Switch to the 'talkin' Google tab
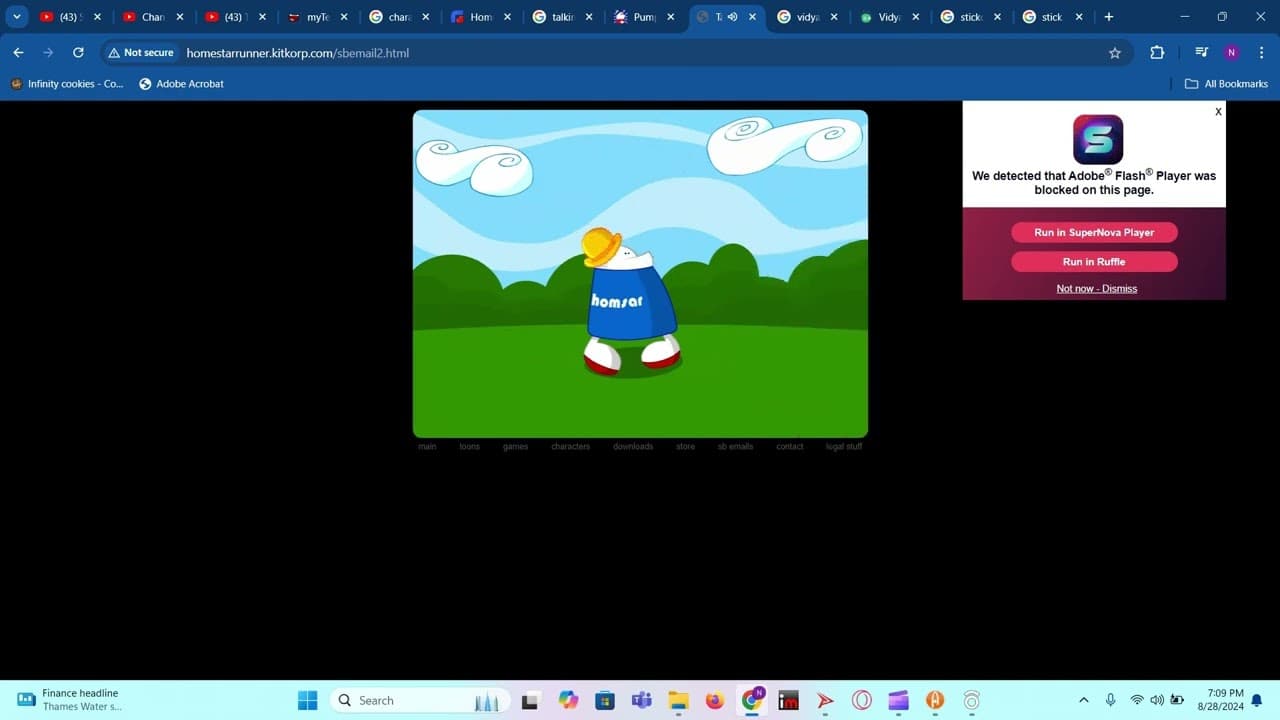The height and width of the screenshot is (720, 1280). [x=562, y=17]
